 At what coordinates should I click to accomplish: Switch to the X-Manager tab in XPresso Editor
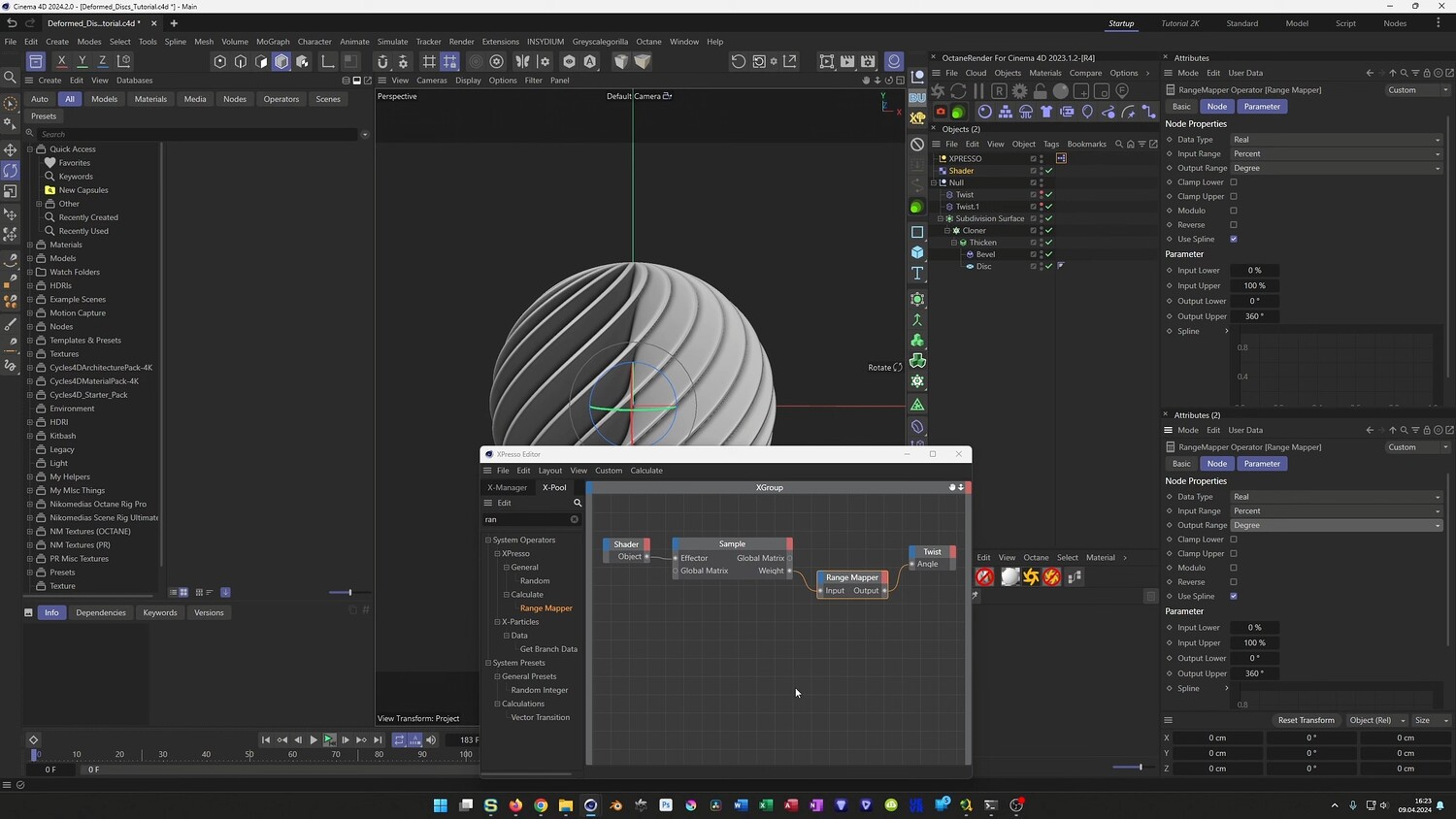click(x=507, y=487)
